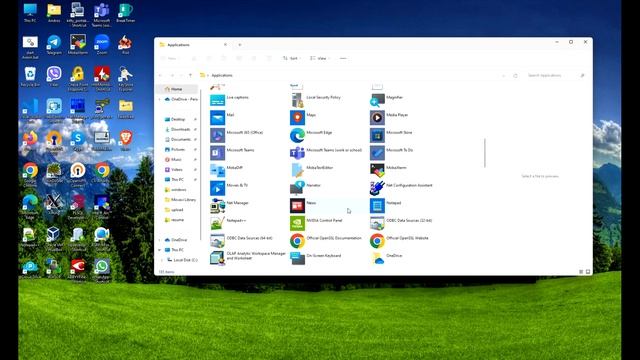Select the This PC desktop icon
The height and width of the screenshot is (360, 640).
[30, 13]
